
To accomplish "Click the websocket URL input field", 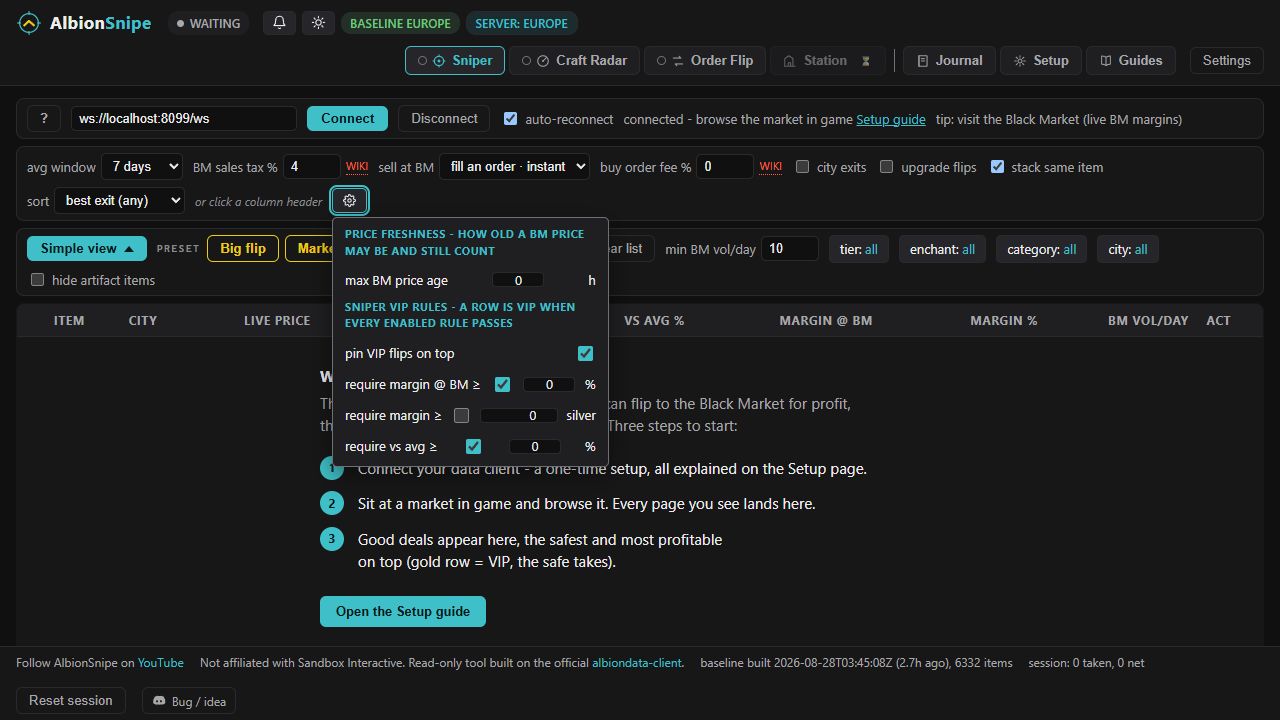I will point(184,118).
